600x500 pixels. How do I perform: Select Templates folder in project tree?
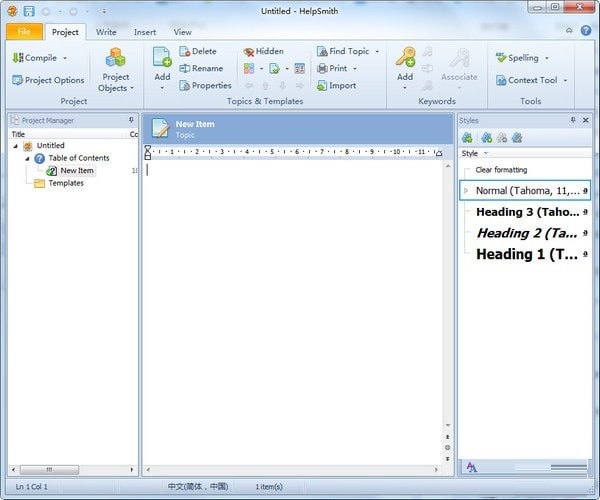click(66, 183)
